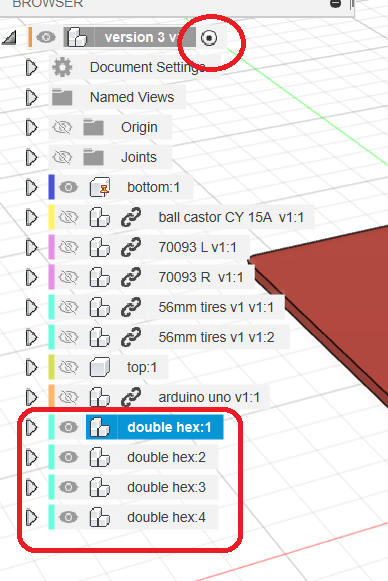Image resolution: width=388 pixels, height=581 pixels.
Task: Select the double hex:2 component
Action: tap(166, 458)
